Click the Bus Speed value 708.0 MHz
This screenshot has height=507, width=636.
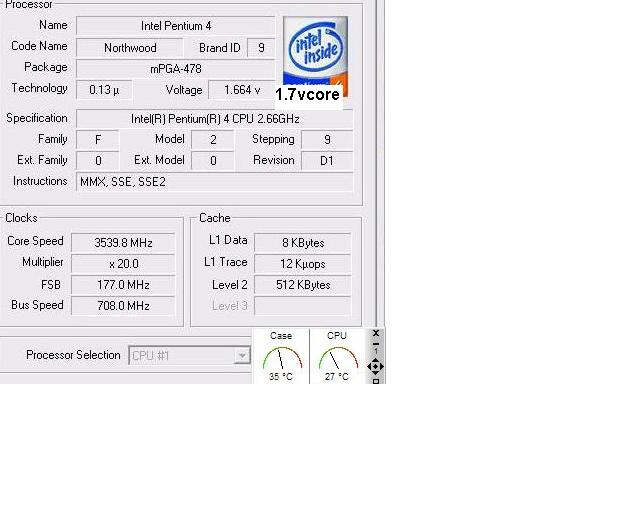click(123, 305)
